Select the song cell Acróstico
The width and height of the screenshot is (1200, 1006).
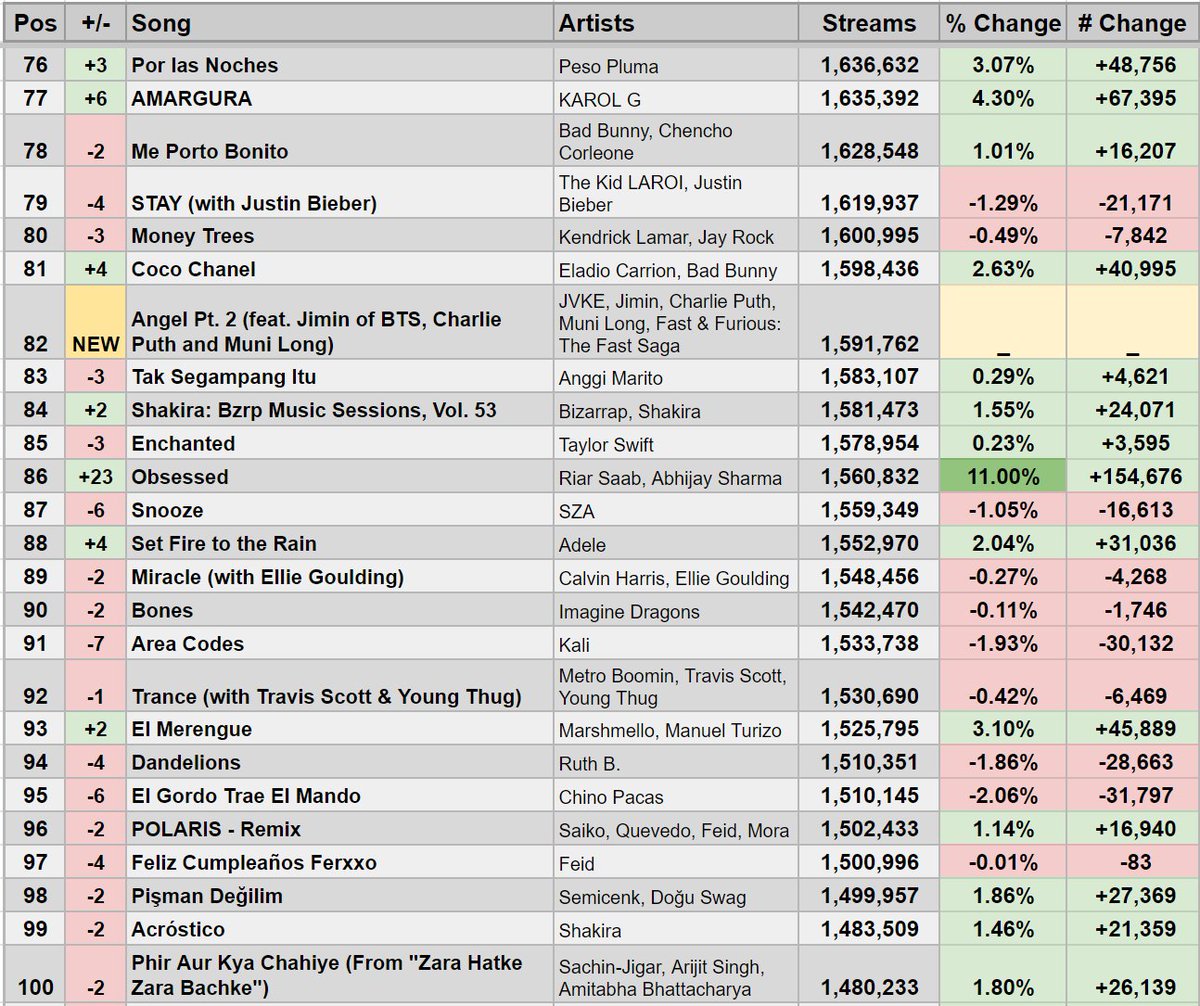pyautogui.click(x=340, y=929)
